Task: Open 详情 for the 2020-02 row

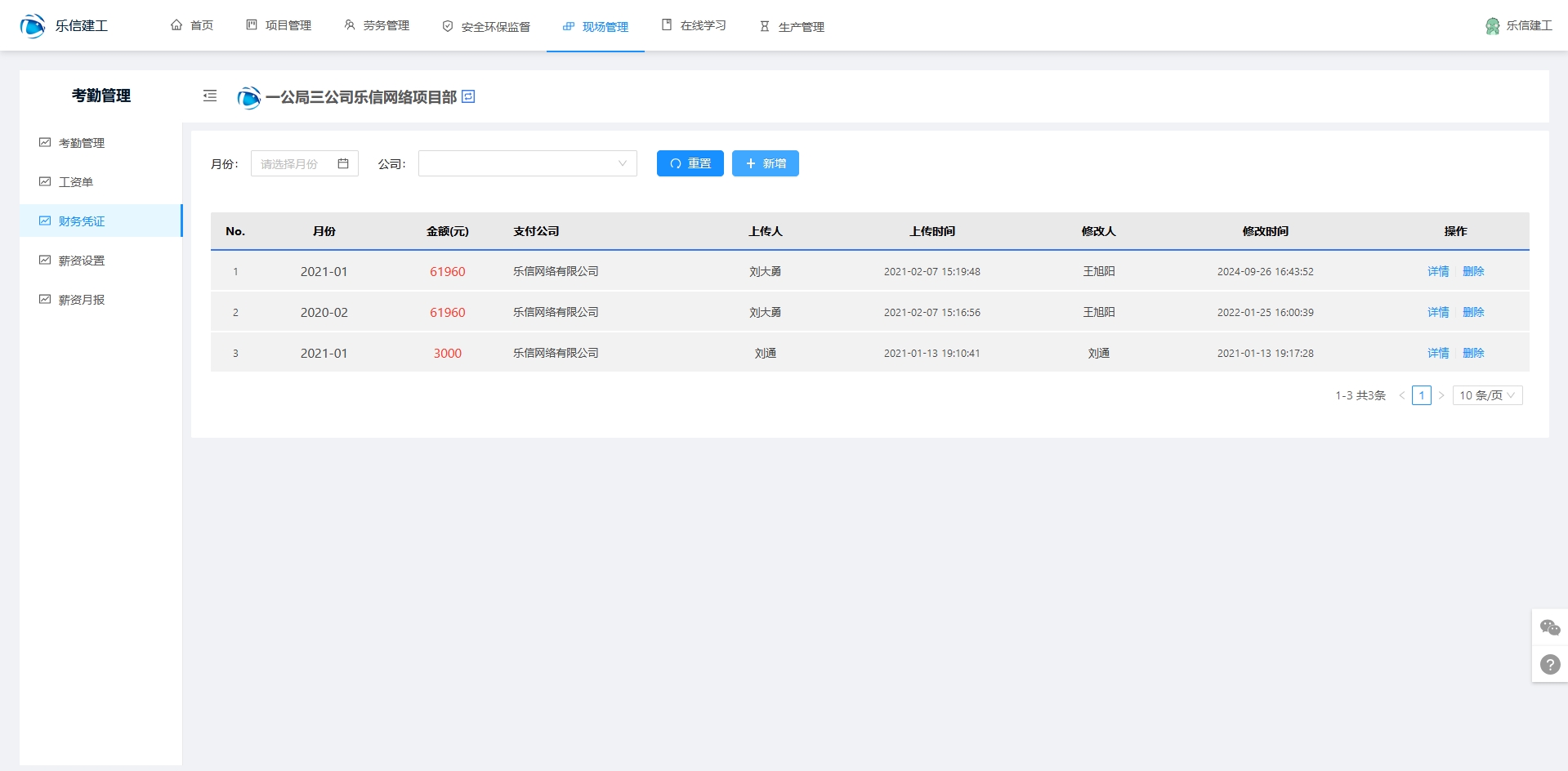Action: [x=1438, y=312]
